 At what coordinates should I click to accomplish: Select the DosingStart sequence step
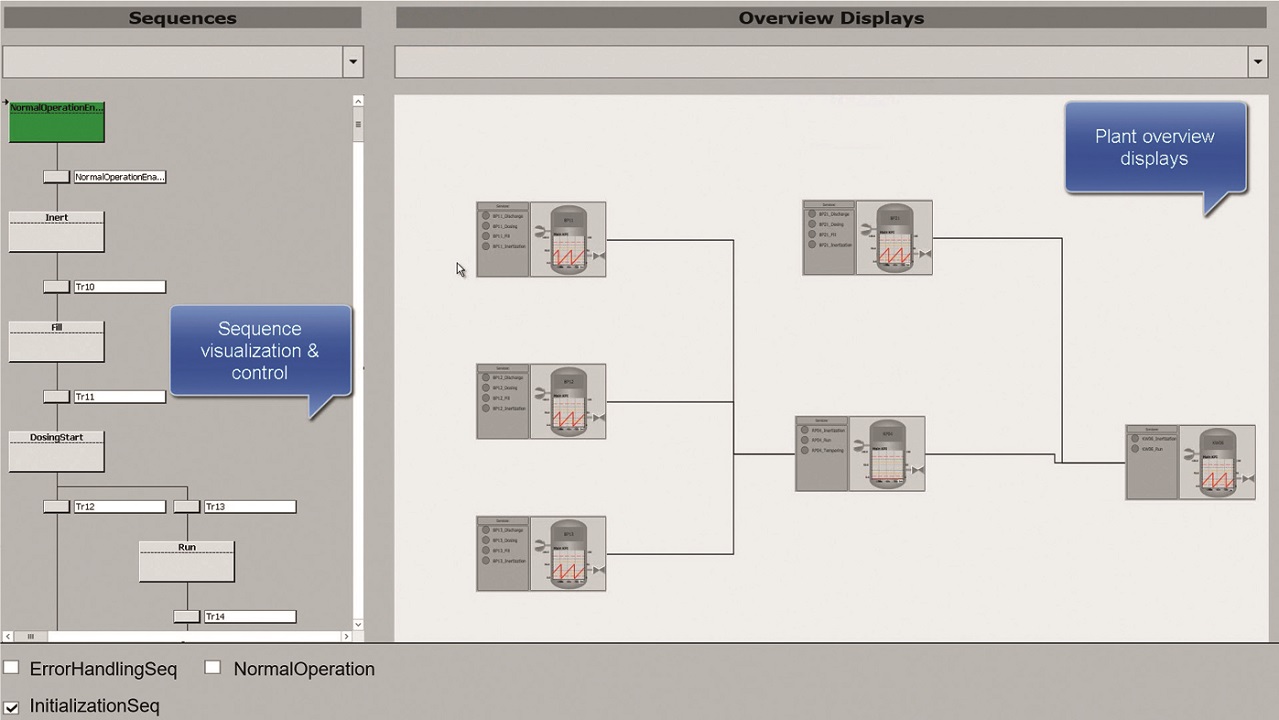56,452
